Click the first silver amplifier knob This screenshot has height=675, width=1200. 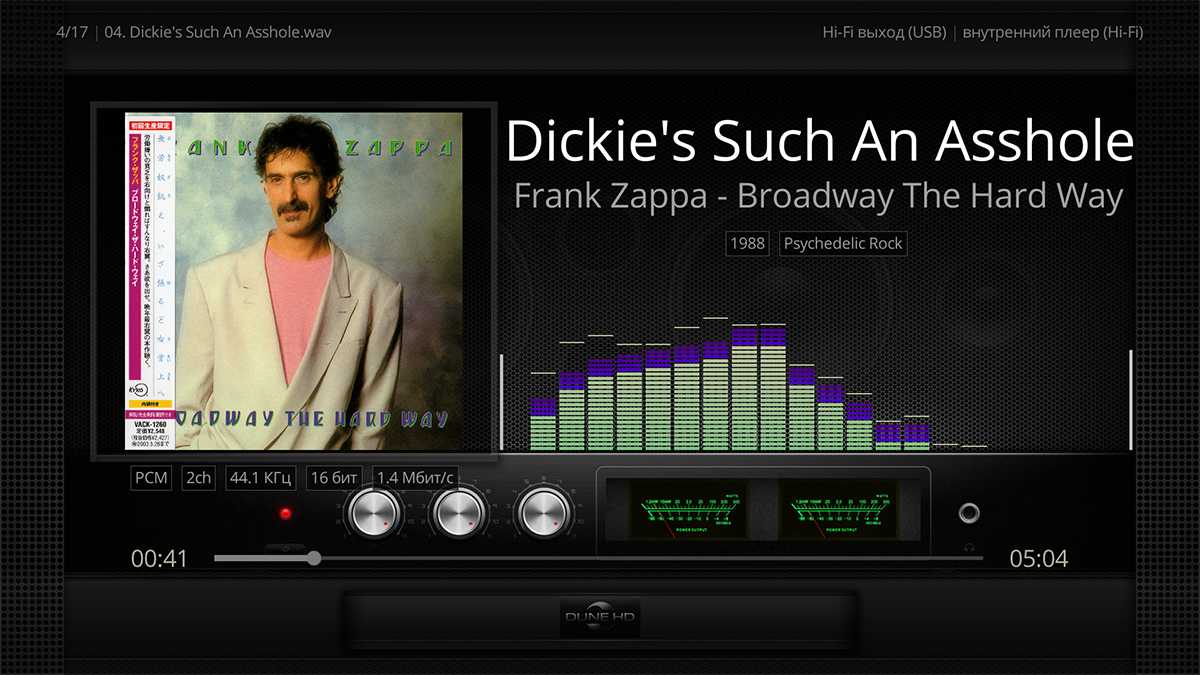373,514
